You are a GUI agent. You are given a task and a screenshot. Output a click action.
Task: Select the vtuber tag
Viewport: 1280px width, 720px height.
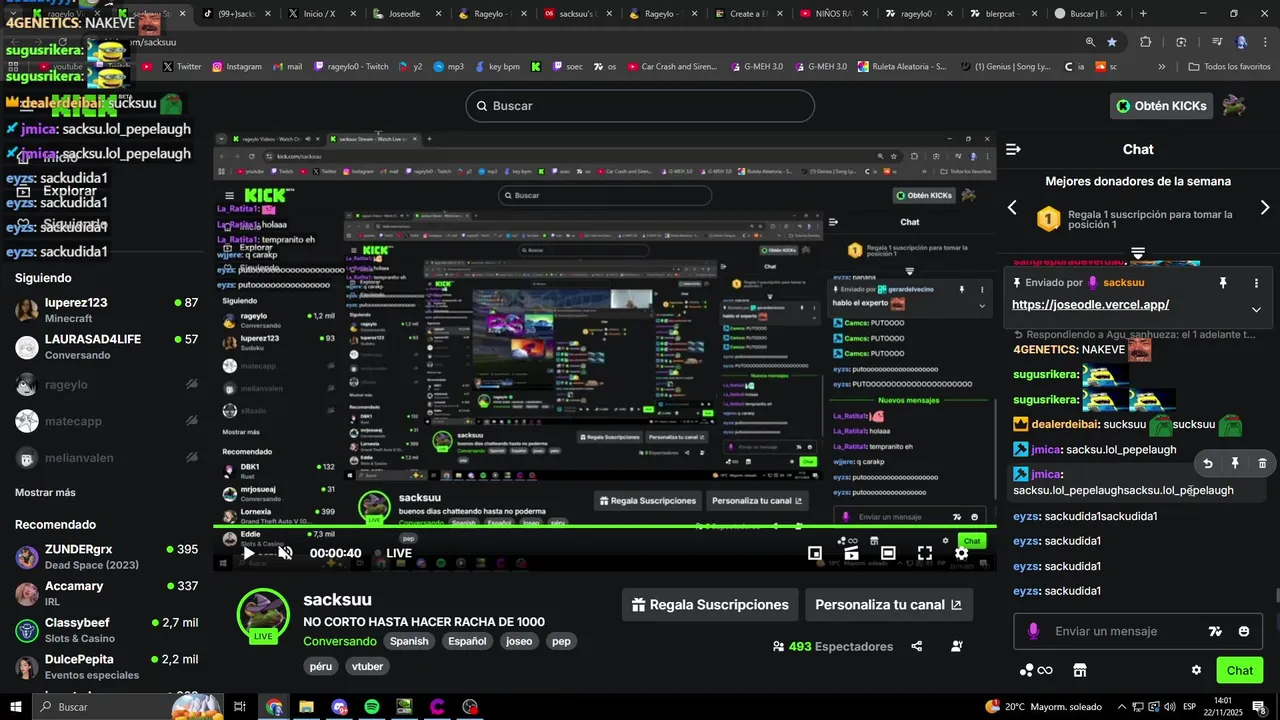tap(367, 666)
